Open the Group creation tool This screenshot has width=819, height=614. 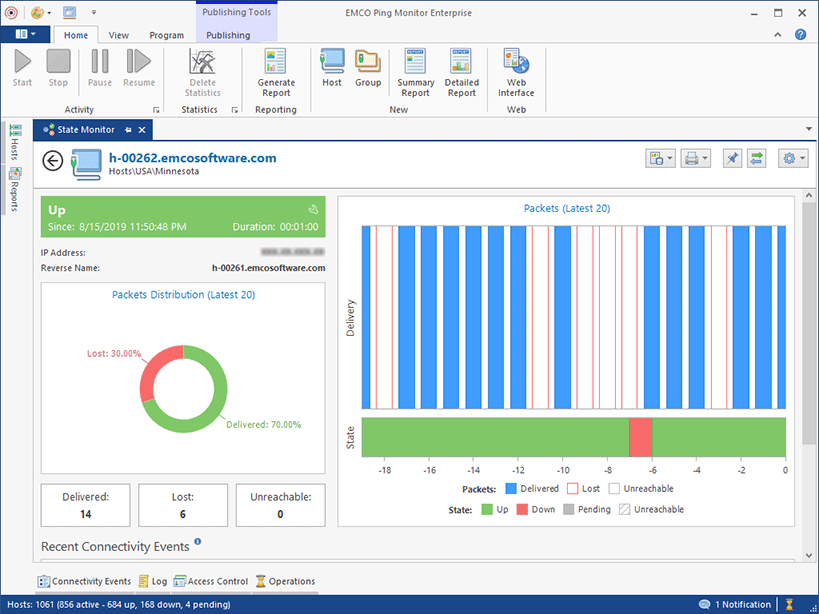(368, 70)
